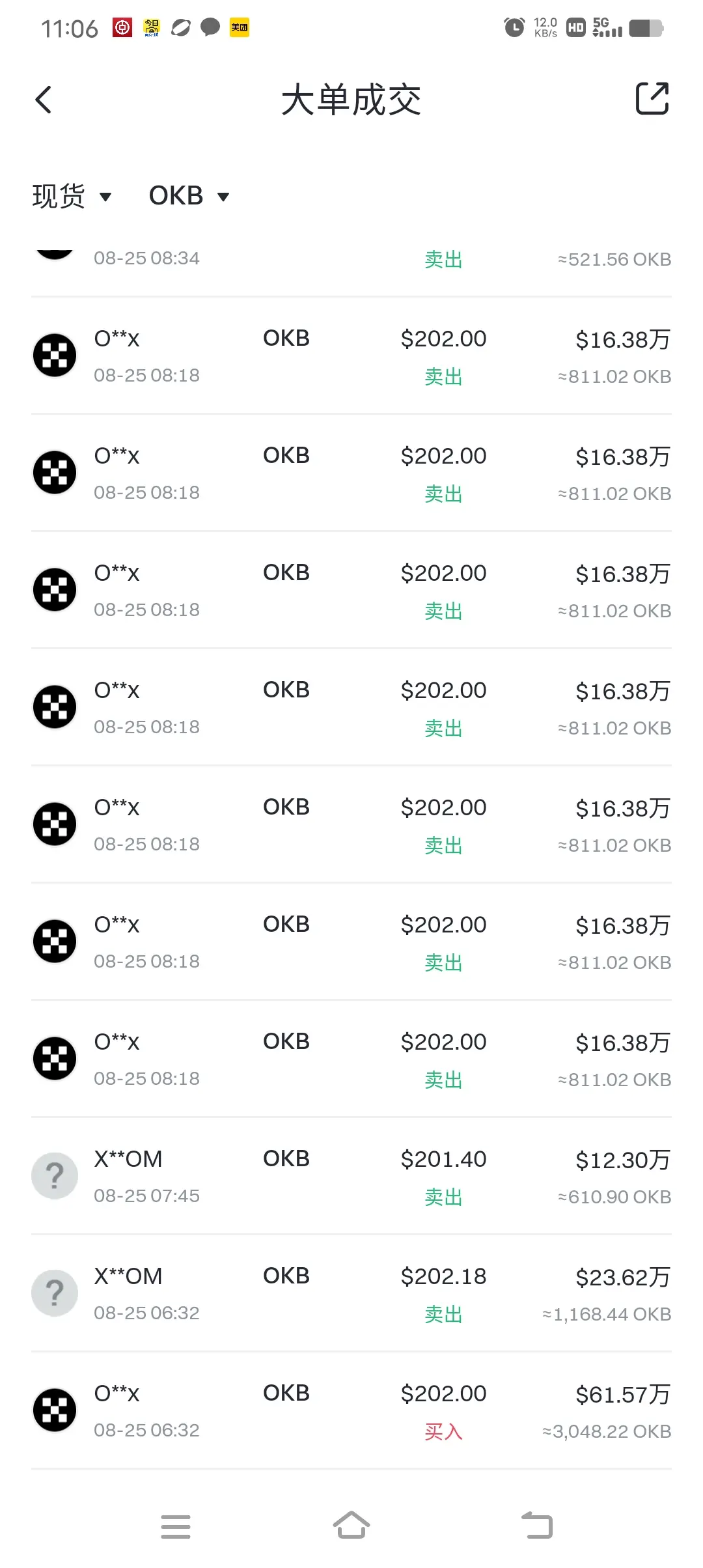Viewport: 703px width, 1568px height.
Task: Tap the Android back navigation icon
Action: 537,1525
